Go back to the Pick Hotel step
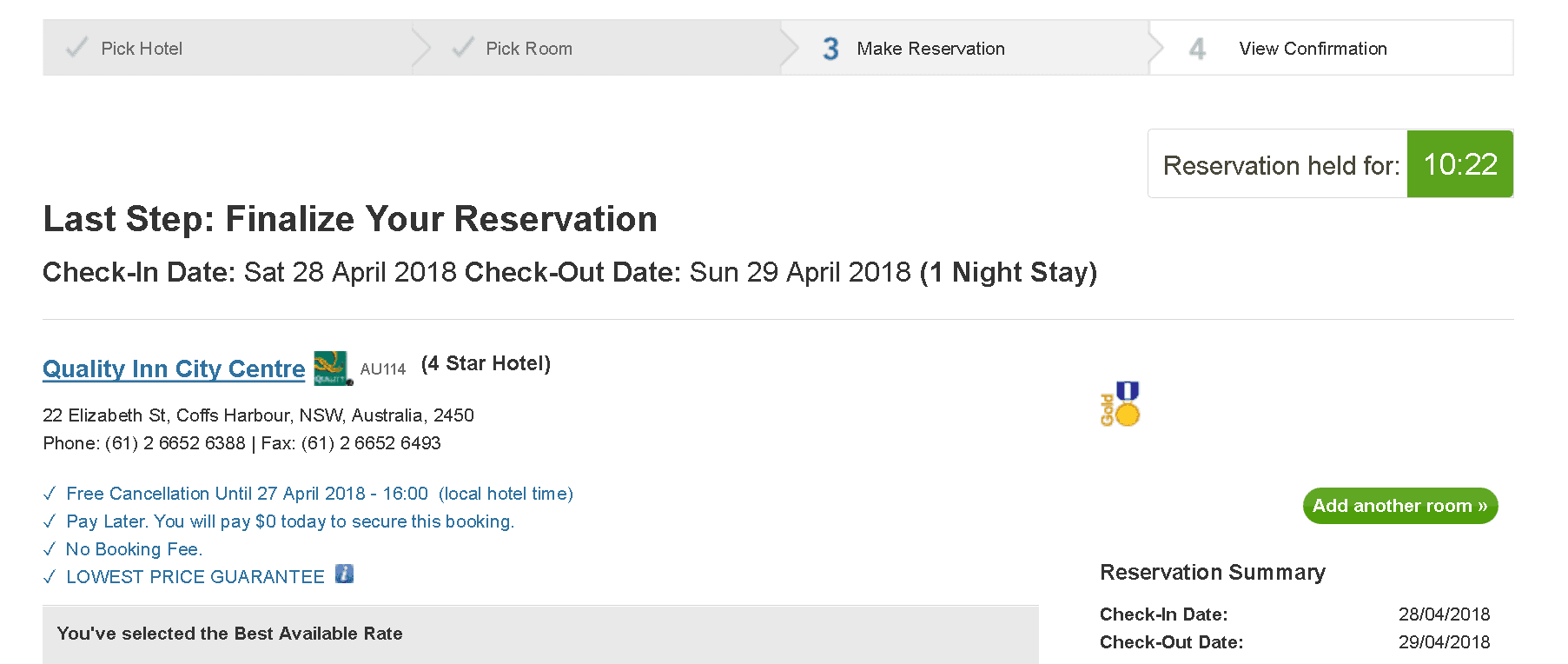This screenshot has width=1568, height=664. coord(142,49)
